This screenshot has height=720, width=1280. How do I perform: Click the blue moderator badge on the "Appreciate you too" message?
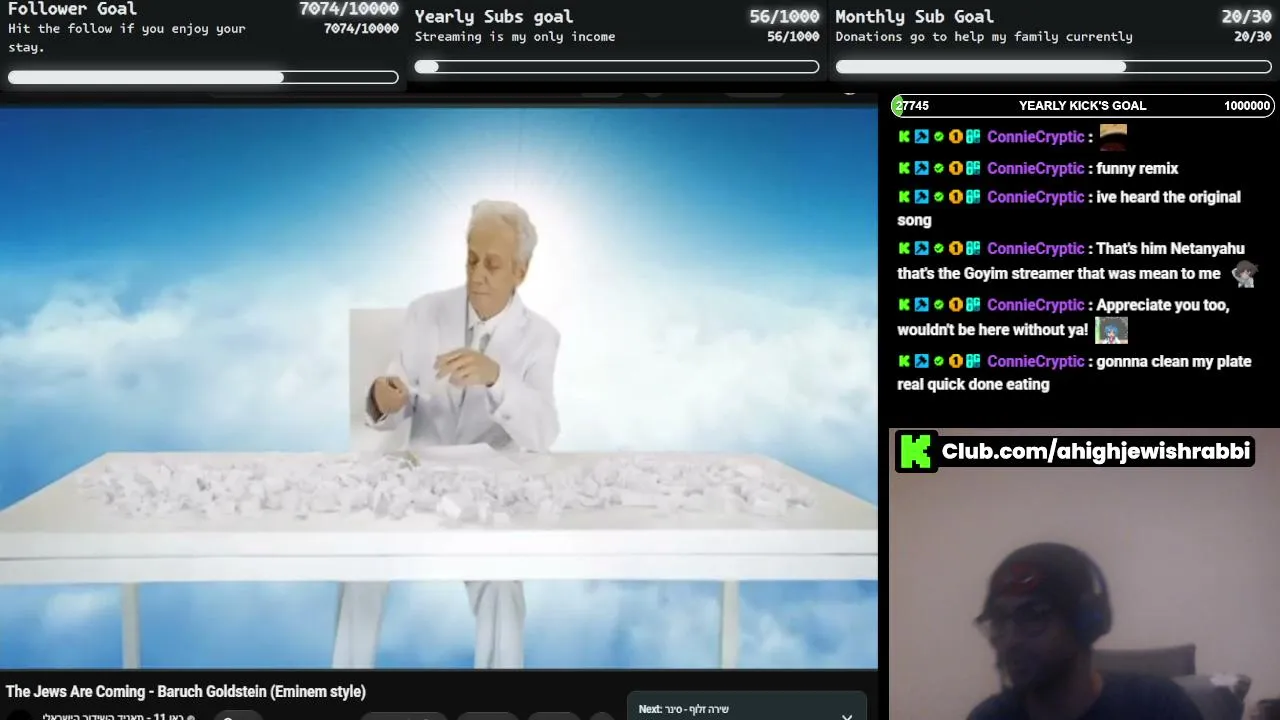921,305
